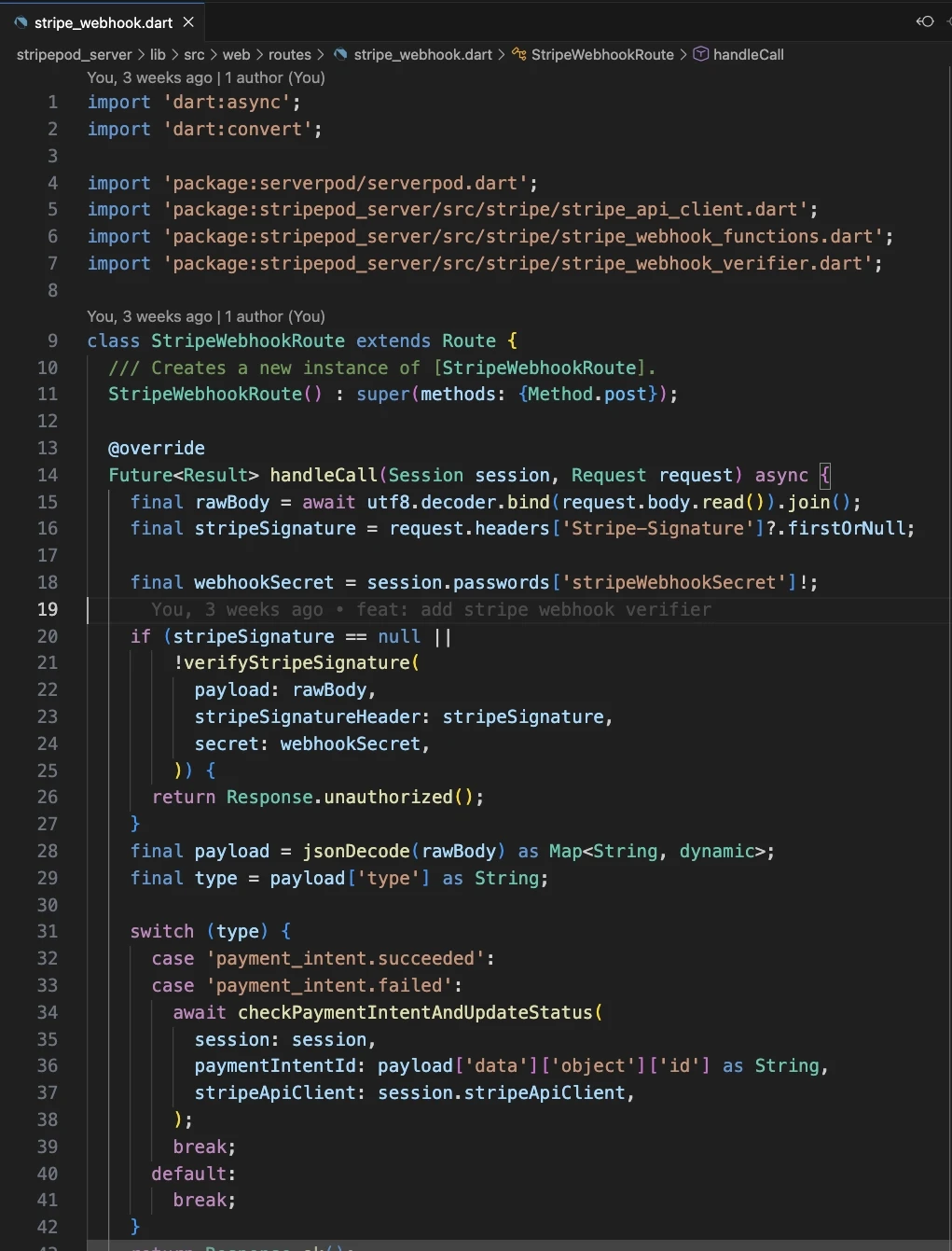
Task: Click default: label on line 40
Action: [x=194, y=1175]
